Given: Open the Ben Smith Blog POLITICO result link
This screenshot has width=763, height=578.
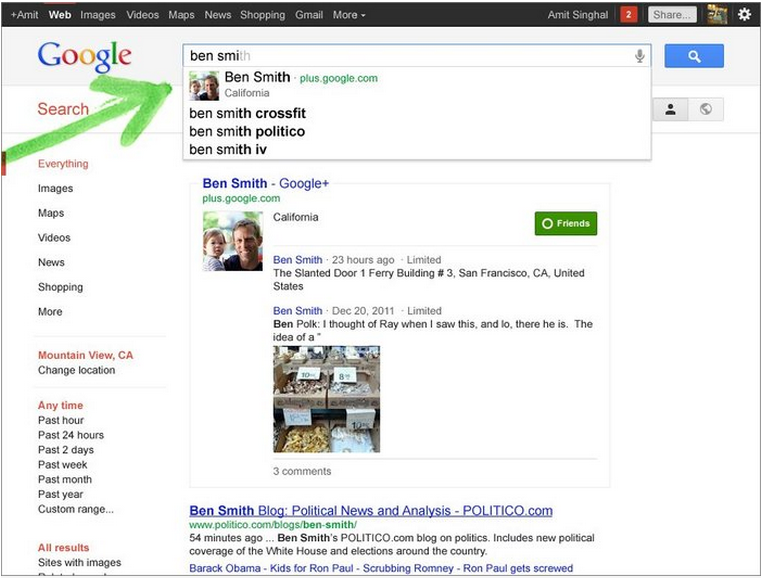Looking at the screenshot, I should click(x=370, y=511).
